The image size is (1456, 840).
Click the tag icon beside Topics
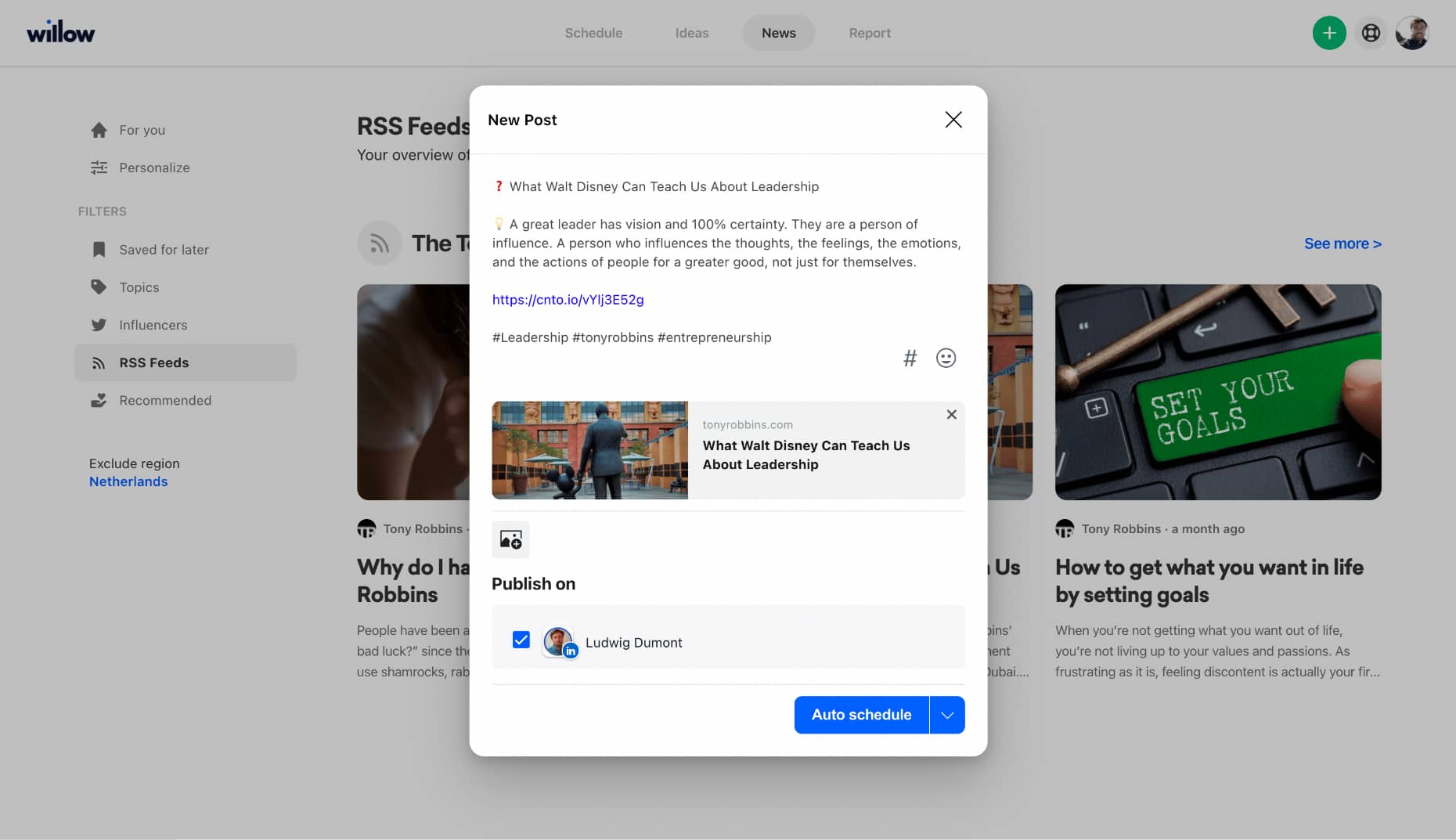coord(99,287)
